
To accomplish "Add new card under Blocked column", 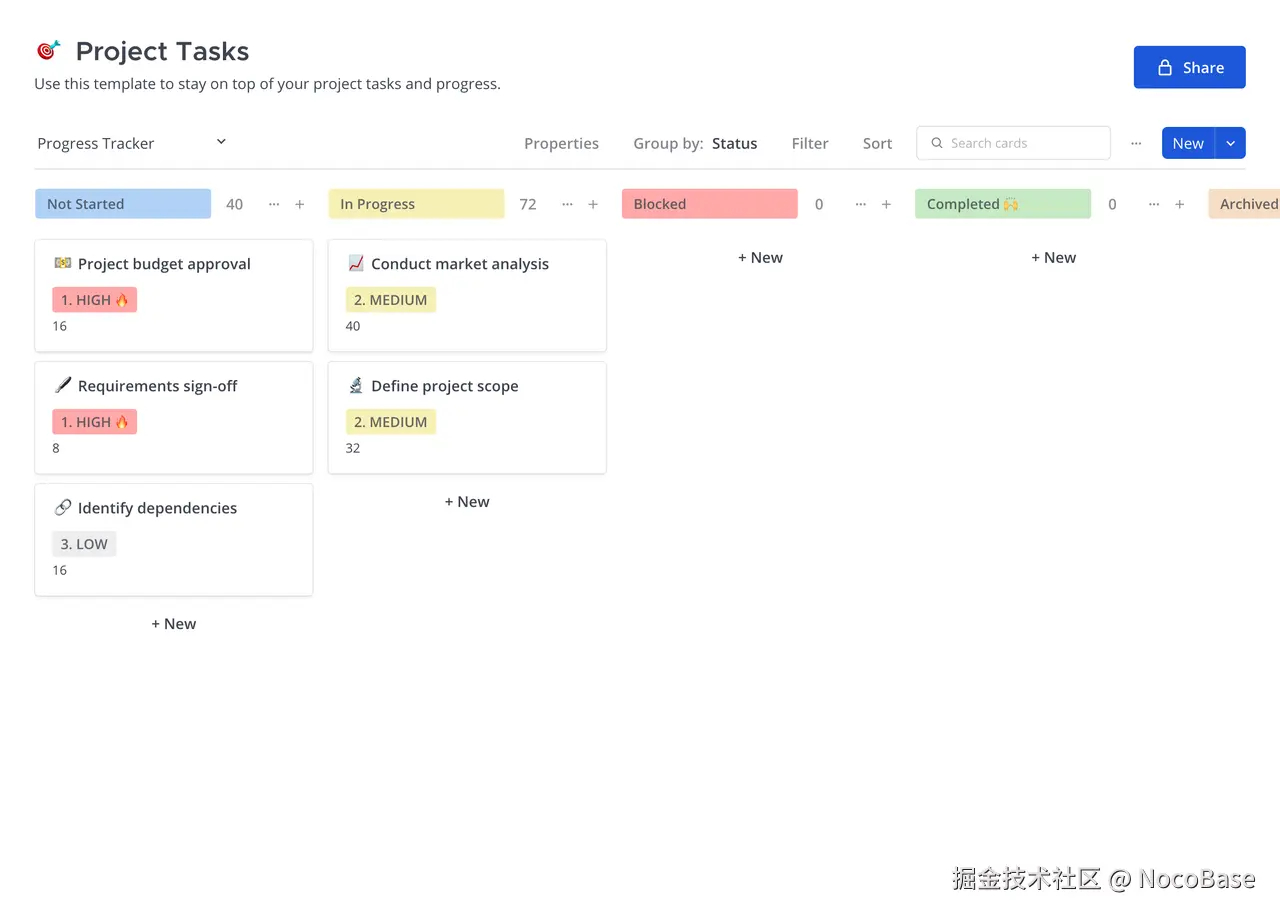I will click(x=760, y=257).
